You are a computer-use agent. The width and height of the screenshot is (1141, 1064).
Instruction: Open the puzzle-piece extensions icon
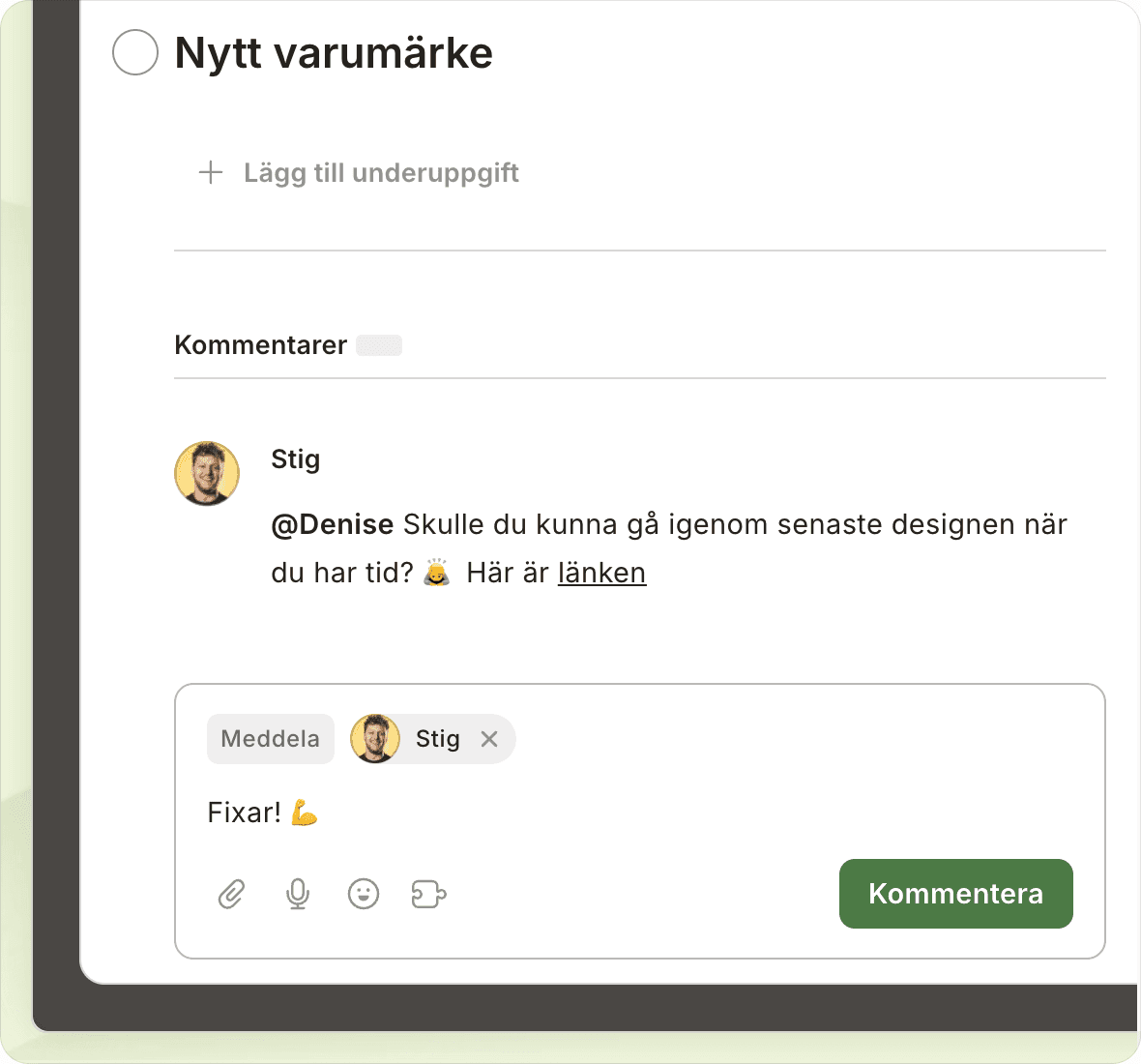[x=428, y=894]
